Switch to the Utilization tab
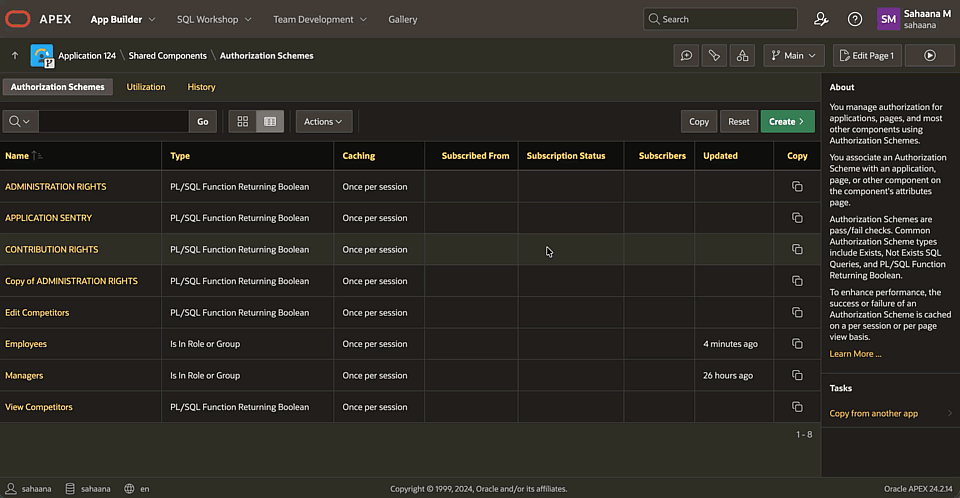 coord(146,87)
